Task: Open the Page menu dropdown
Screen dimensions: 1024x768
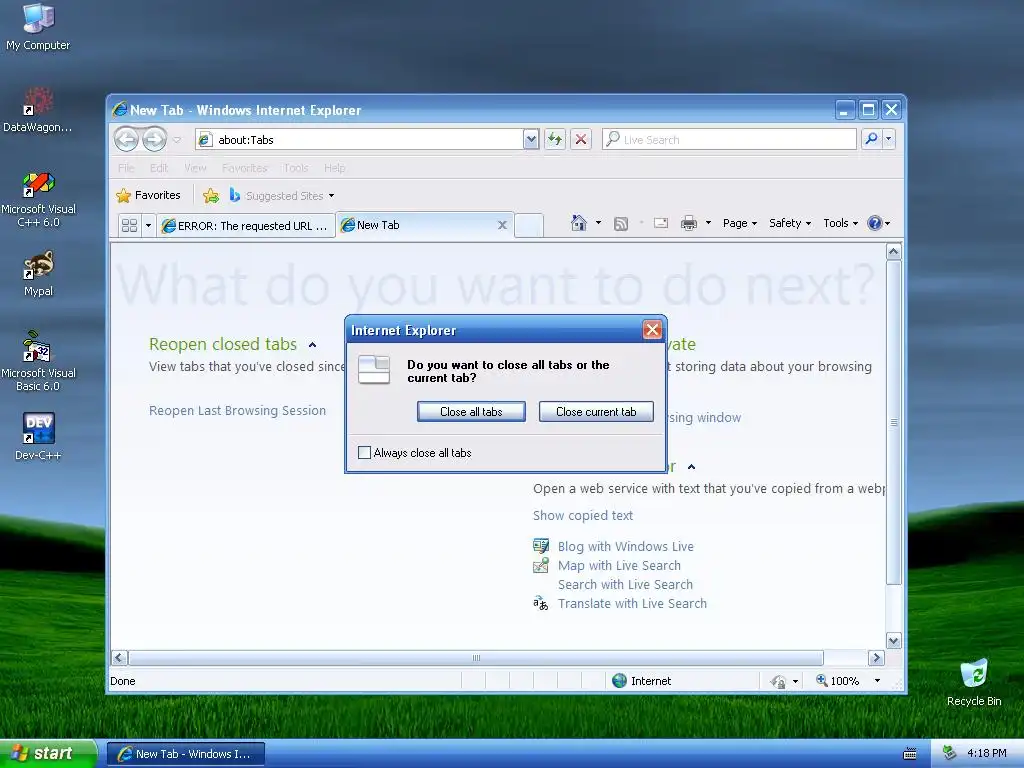Action: tap(740, 223)
